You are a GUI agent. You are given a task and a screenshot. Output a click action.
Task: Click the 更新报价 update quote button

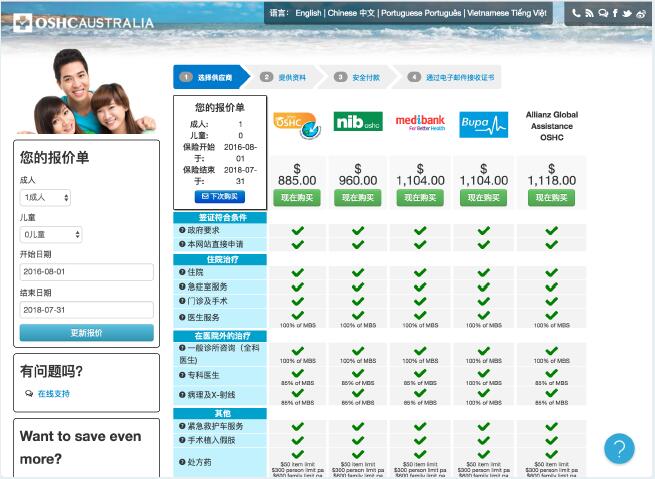click(x=86, y=333)
